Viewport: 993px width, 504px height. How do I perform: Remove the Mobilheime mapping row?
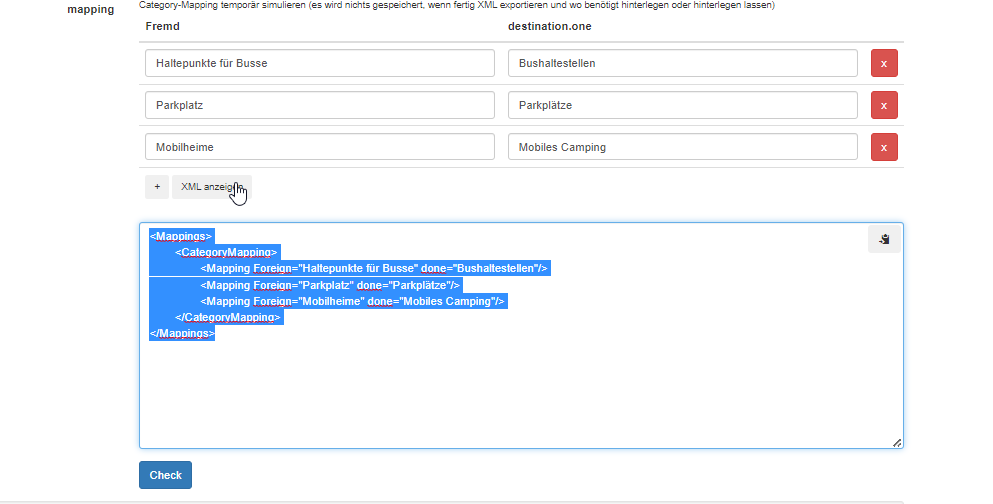884,147
